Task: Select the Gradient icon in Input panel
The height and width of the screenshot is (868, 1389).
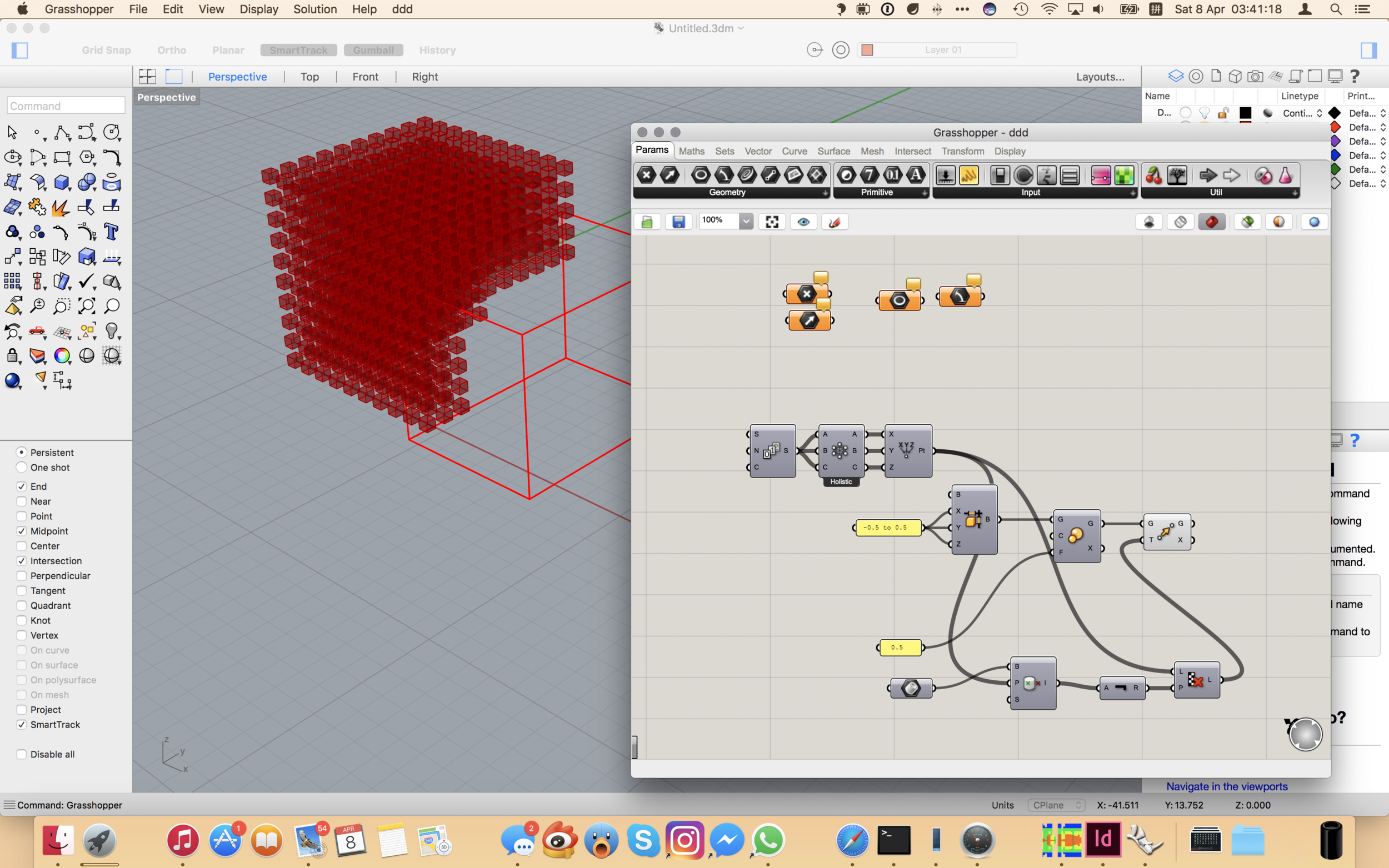Action: tap(1100, 175)
